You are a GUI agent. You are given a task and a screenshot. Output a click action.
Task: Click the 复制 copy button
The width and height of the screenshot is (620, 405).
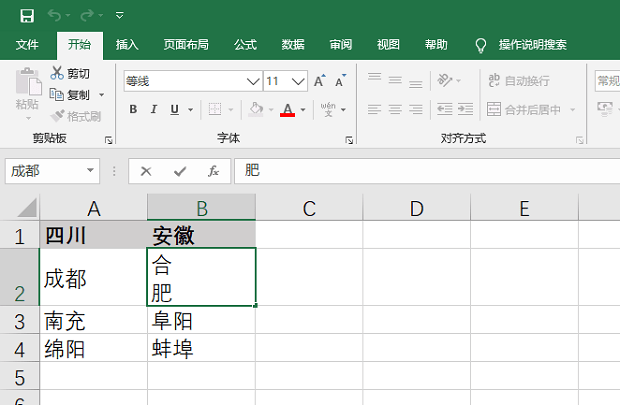[x=70, y=95]
